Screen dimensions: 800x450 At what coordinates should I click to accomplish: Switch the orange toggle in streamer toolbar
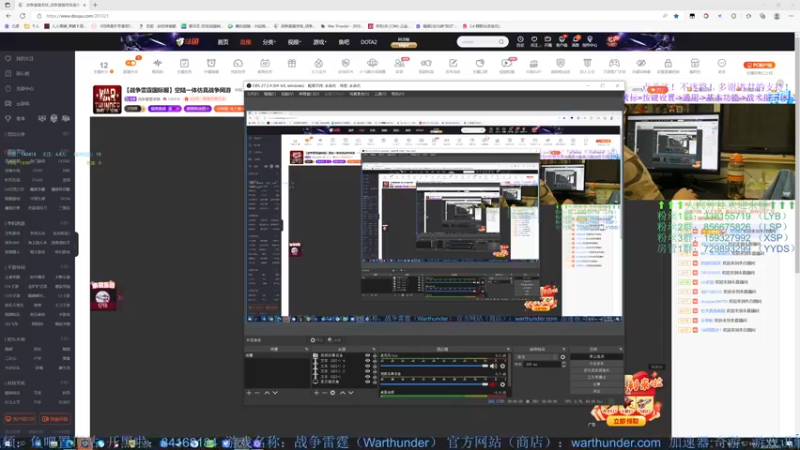131,63
